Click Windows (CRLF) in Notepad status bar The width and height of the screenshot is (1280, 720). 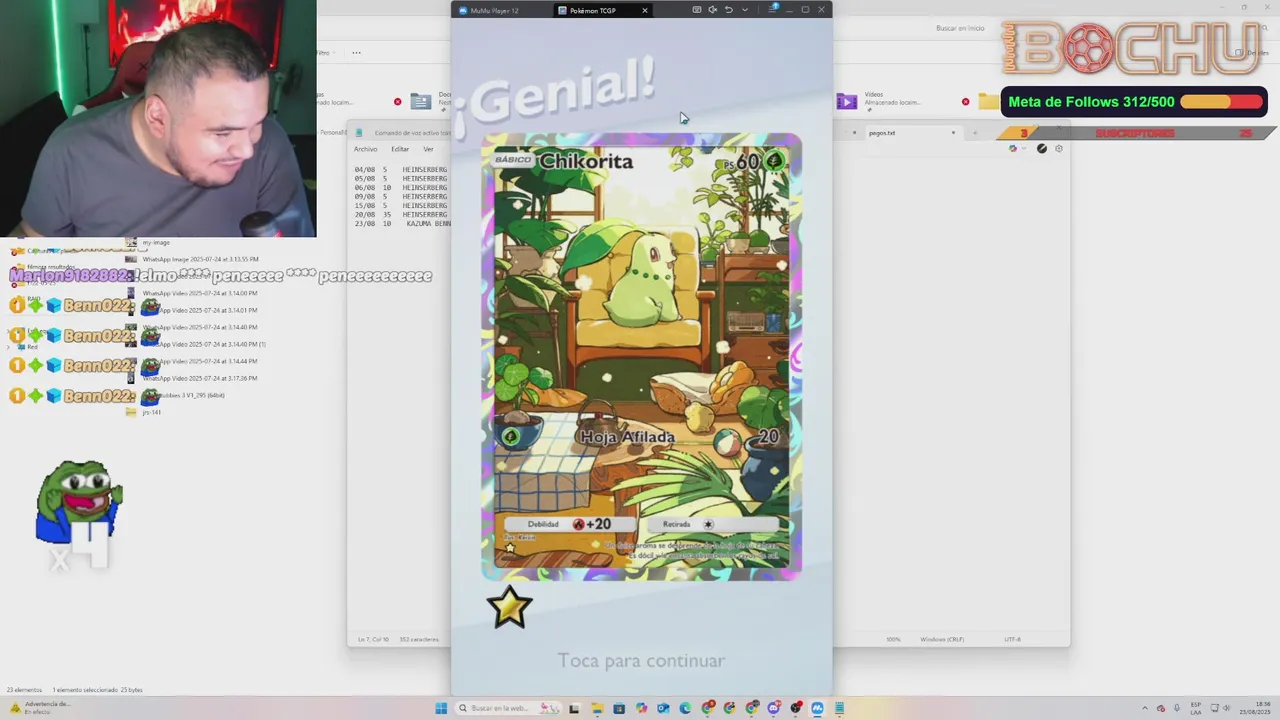942,639
